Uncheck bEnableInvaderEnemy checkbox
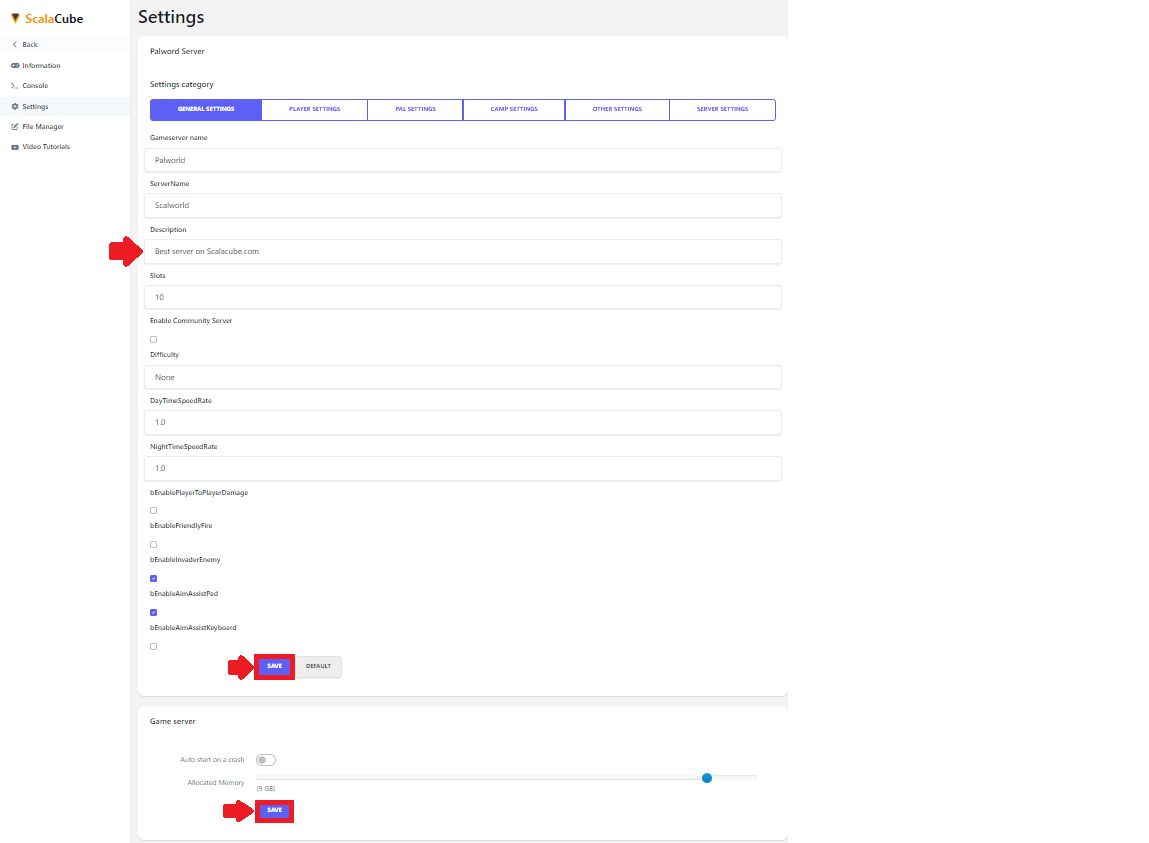 click(153, 578)
